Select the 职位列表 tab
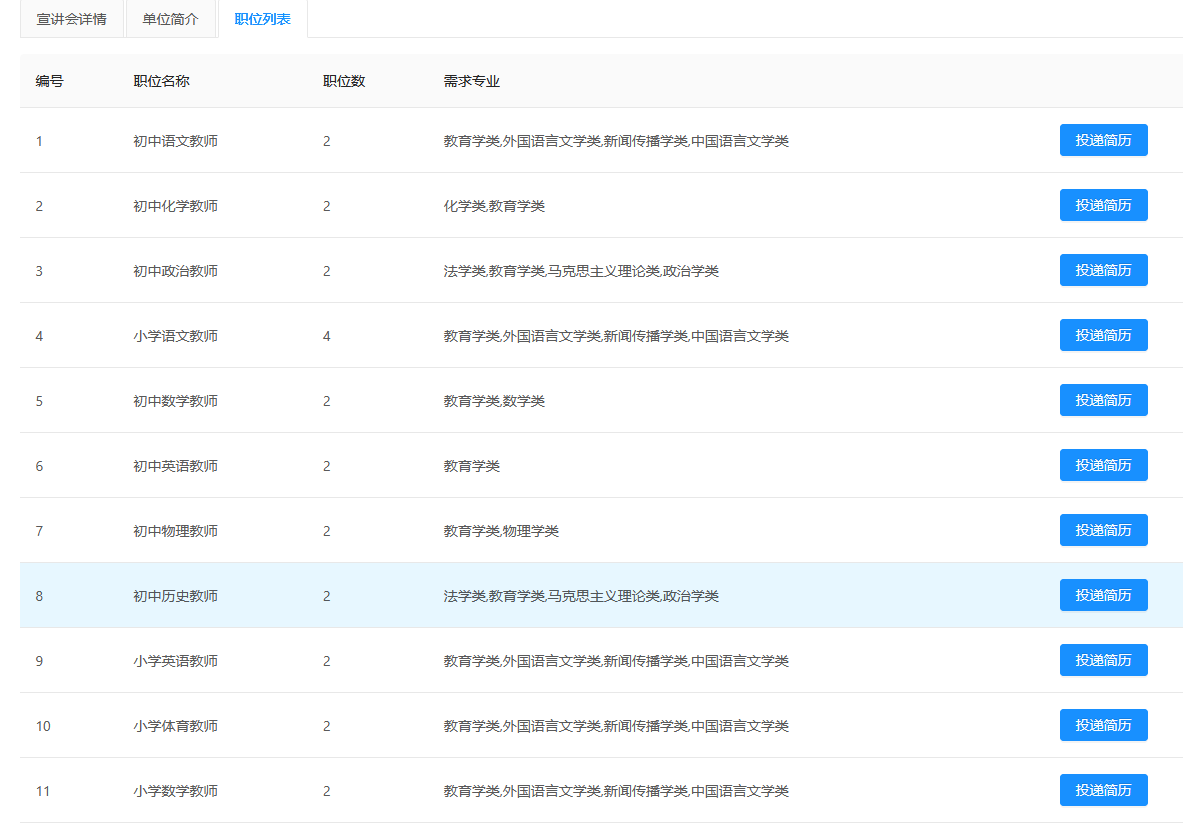The height and width of the screenshot is (834, 1183). coord(262,19)
